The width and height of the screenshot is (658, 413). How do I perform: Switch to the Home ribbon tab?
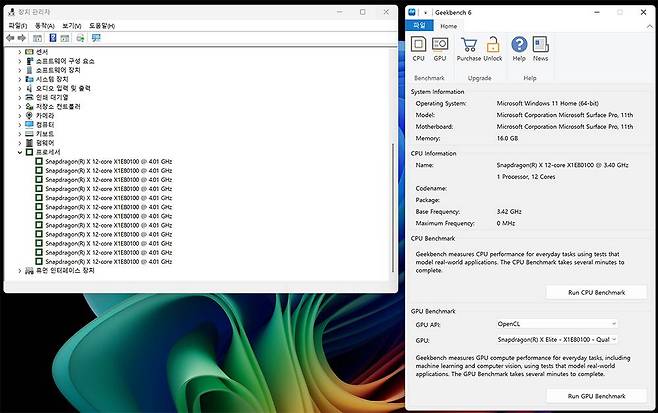pos(449,26)
